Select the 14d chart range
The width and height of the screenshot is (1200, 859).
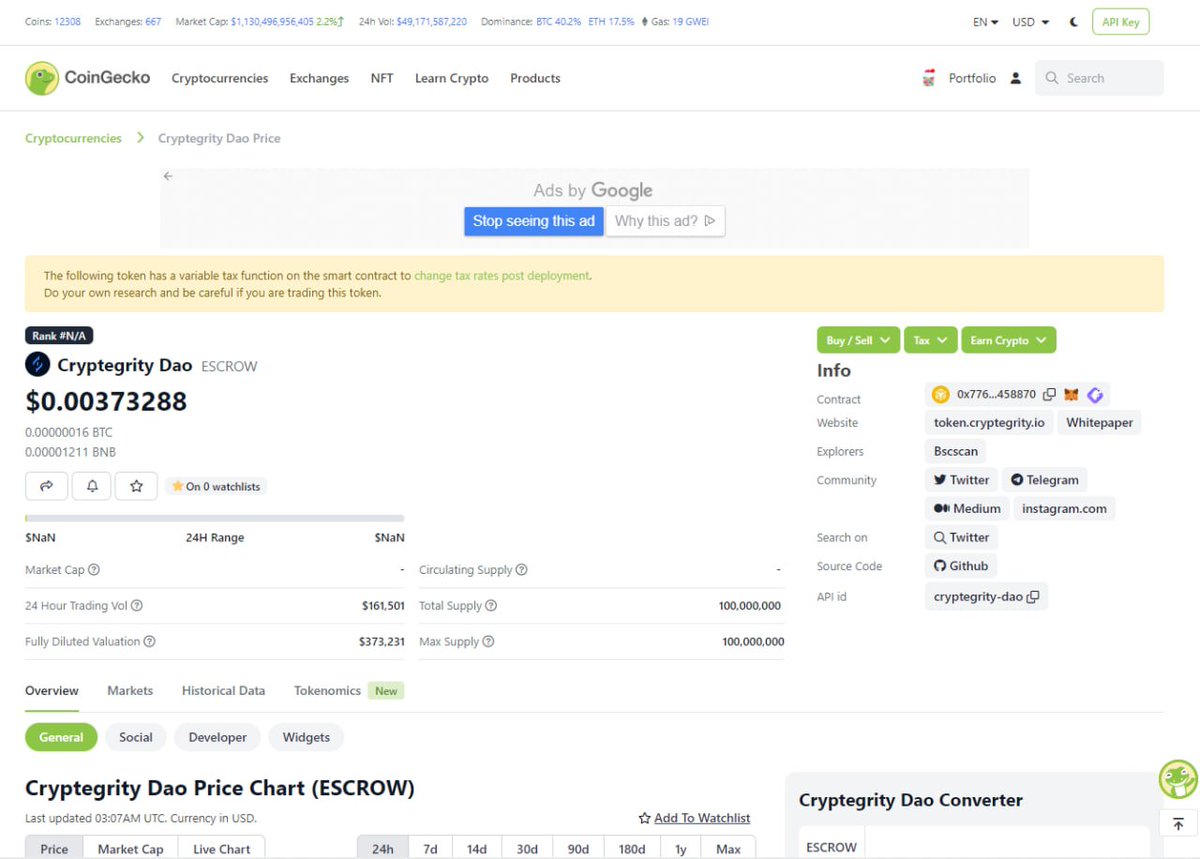[477, 848]
